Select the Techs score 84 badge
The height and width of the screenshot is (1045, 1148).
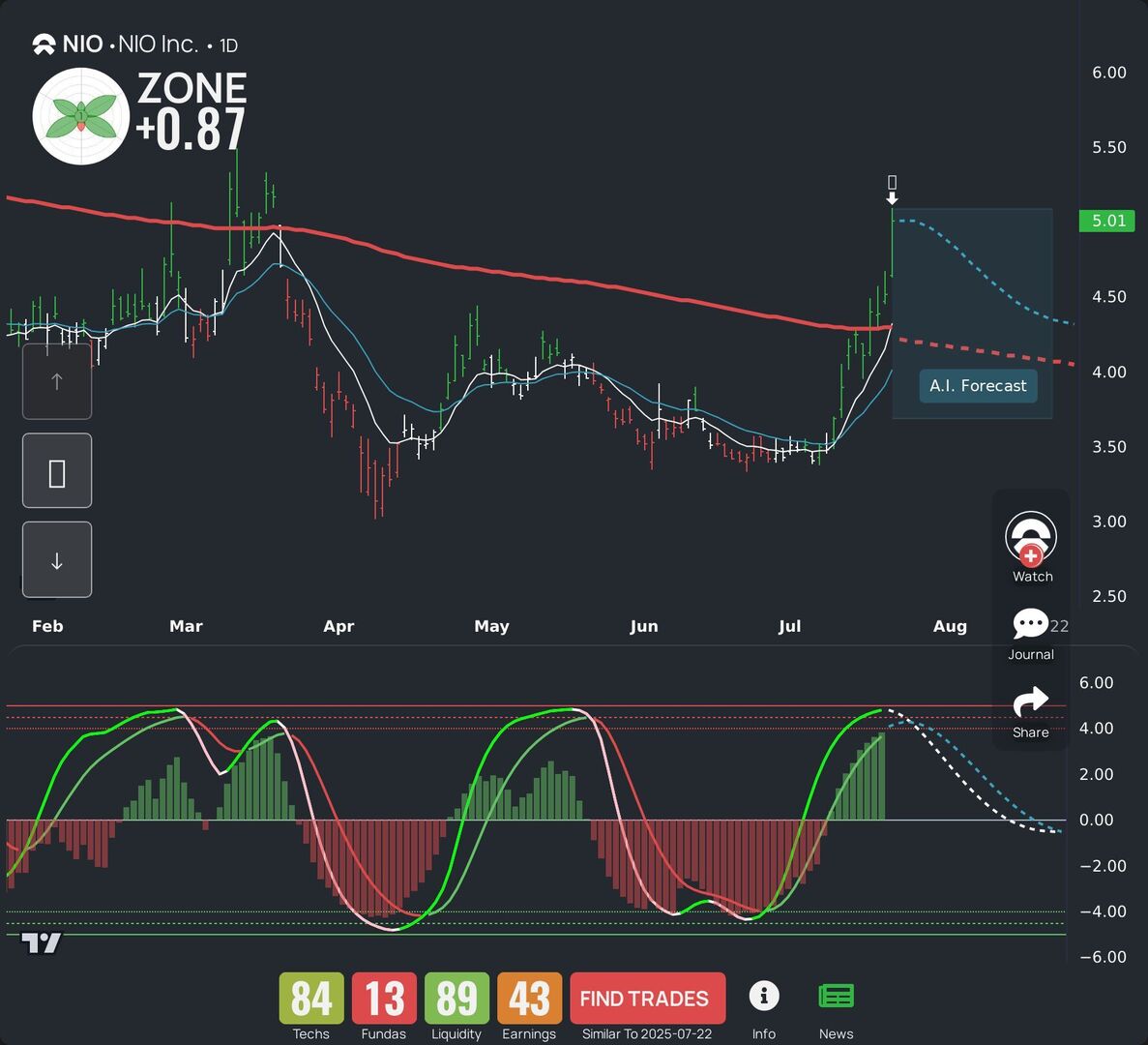tap(311, 999)
